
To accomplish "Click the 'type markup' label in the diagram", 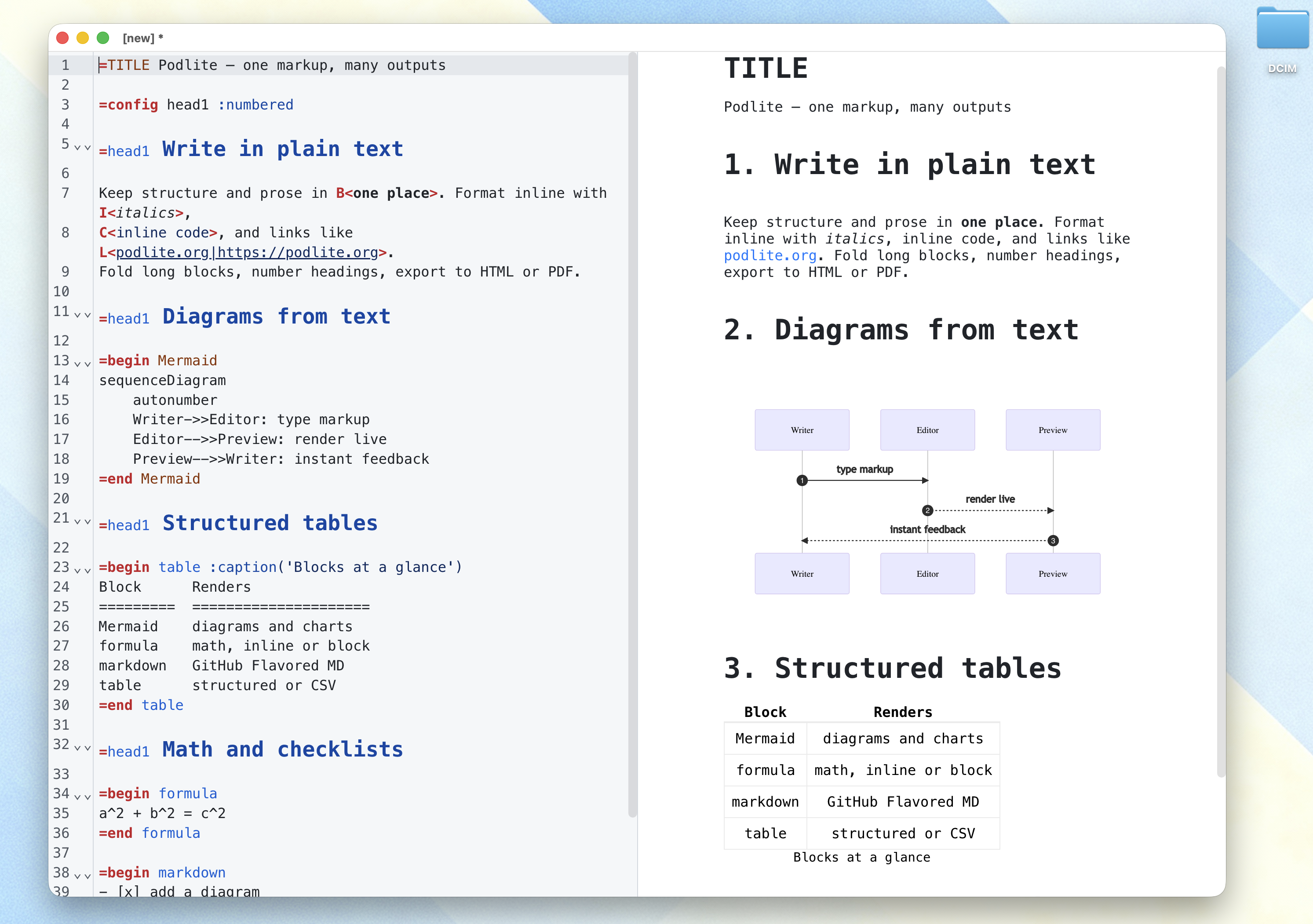I will 864,469.
